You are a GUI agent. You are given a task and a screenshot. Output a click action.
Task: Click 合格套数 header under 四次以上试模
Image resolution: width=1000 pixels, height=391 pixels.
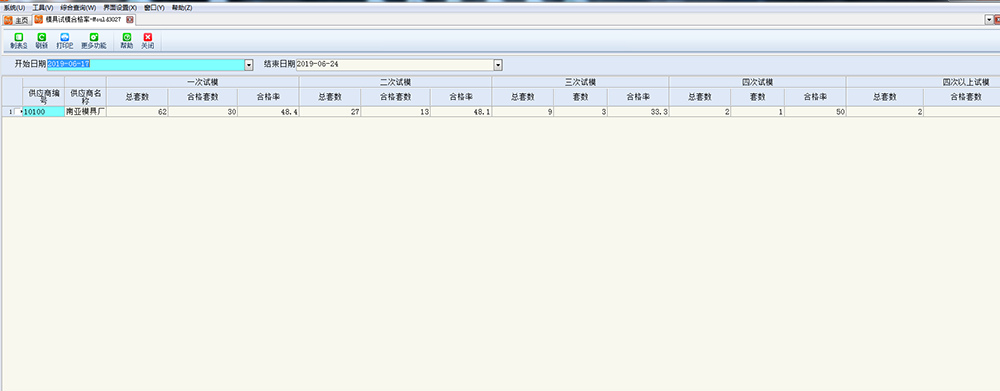coord(962,97)
